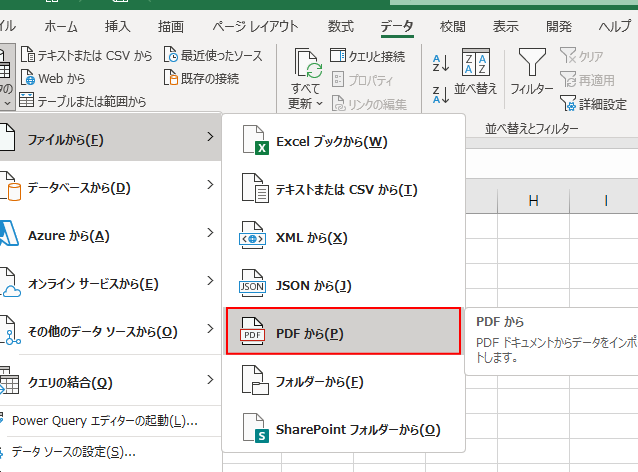This screenshot has height=472, width=638.
Task: Click the Excel workbook file icon
Action: [x=255, y=140]
